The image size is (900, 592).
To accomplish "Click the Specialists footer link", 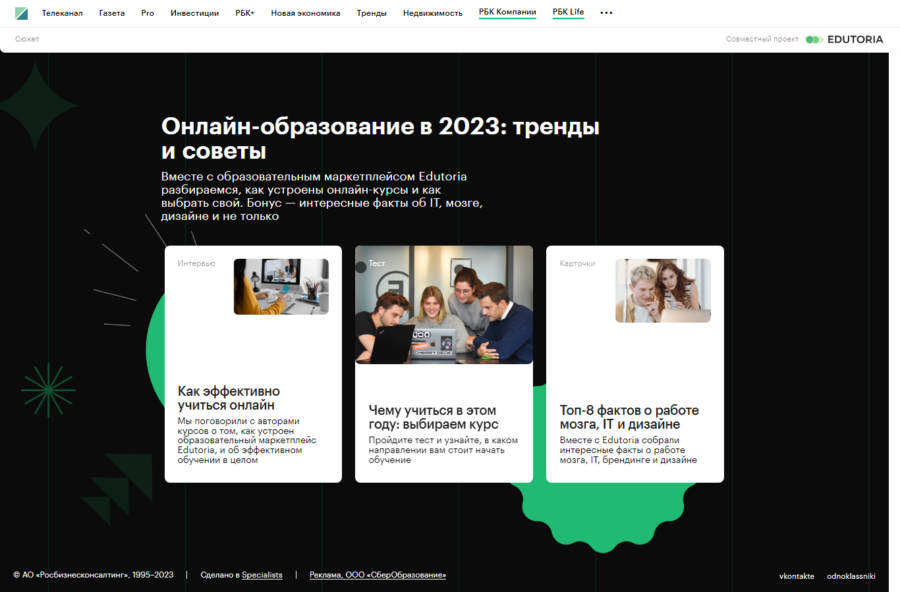I will coord(262,575).
